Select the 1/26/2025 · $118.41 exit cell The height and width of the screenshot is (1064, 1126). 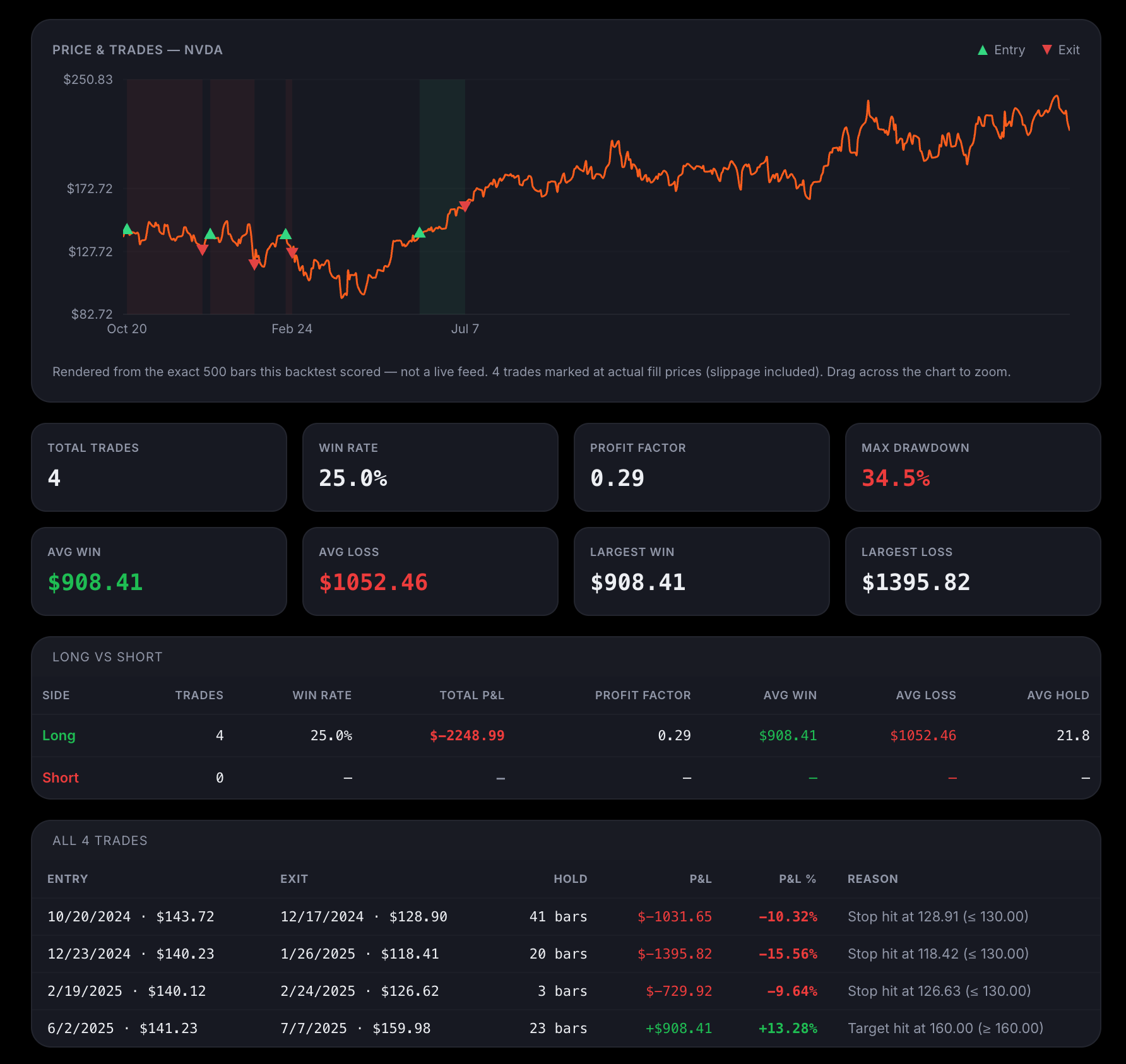point(360,954)
